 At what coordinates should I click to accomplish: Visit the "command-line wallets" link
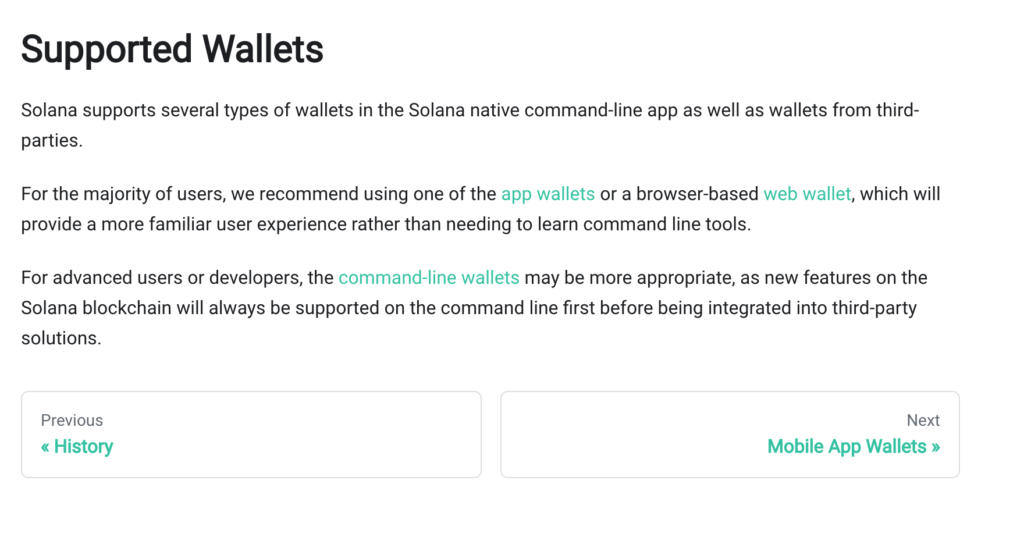pyautogui.click(x=428, y=277)
